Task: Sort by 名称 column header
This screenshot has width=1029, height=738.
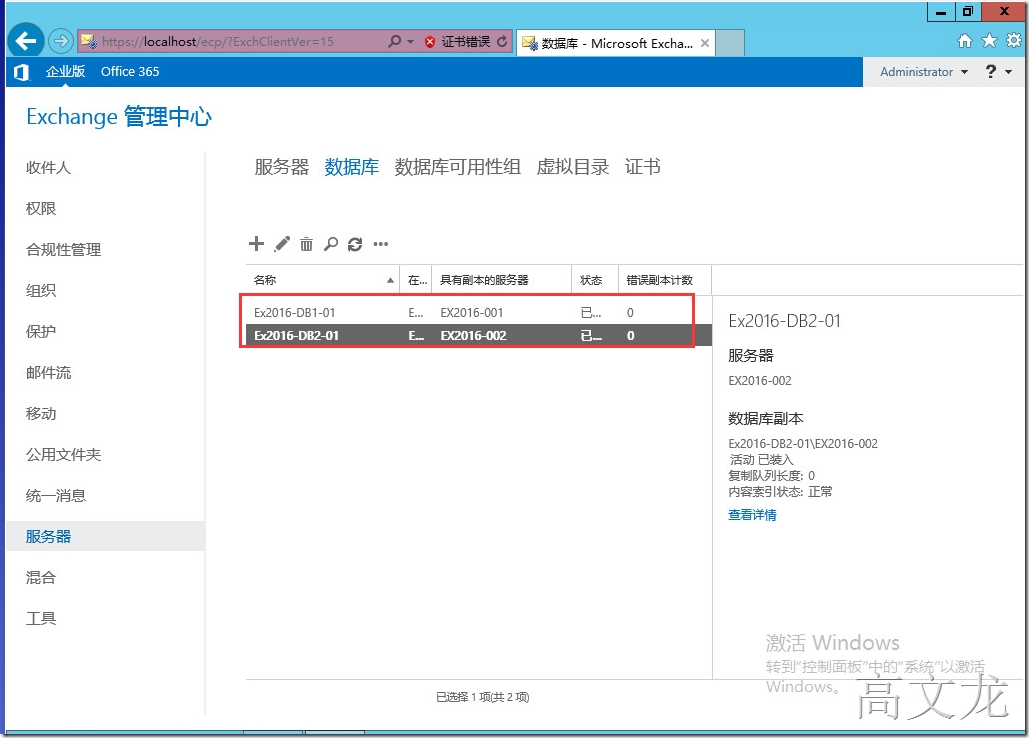Action: [x=323, y=280]
